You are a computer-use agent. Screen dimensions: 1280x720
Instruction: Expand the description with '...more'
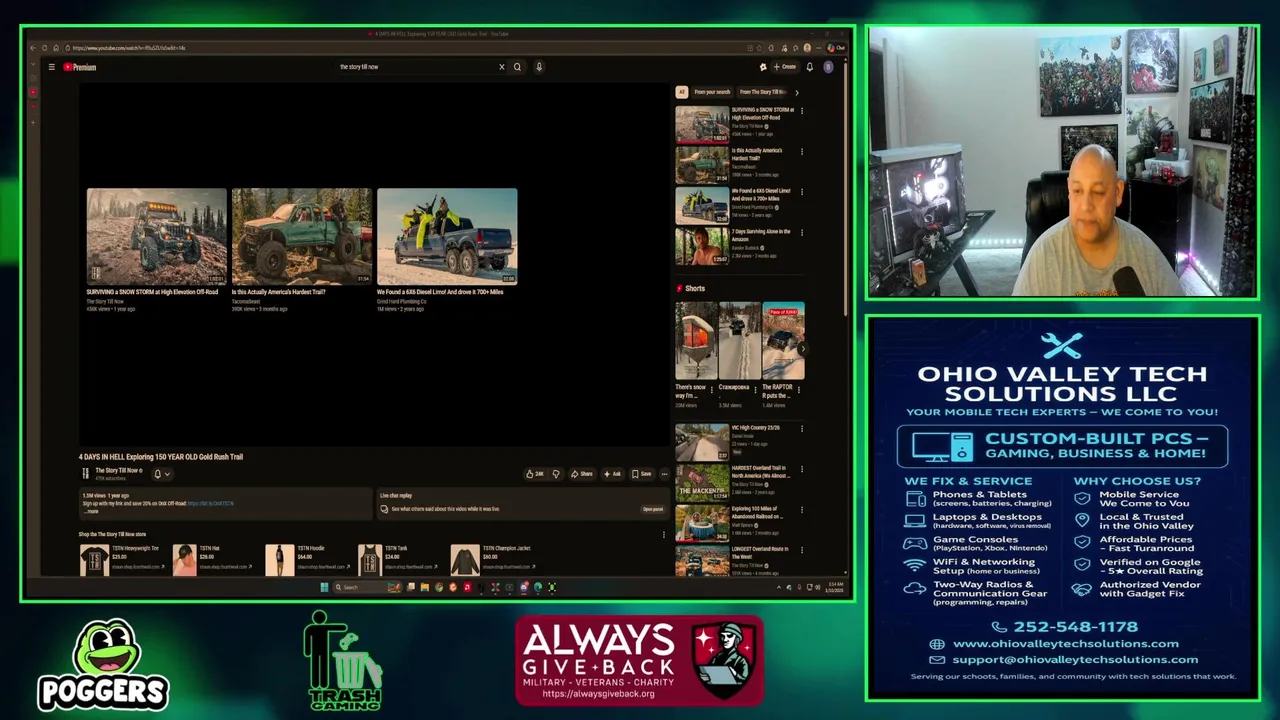91,511
